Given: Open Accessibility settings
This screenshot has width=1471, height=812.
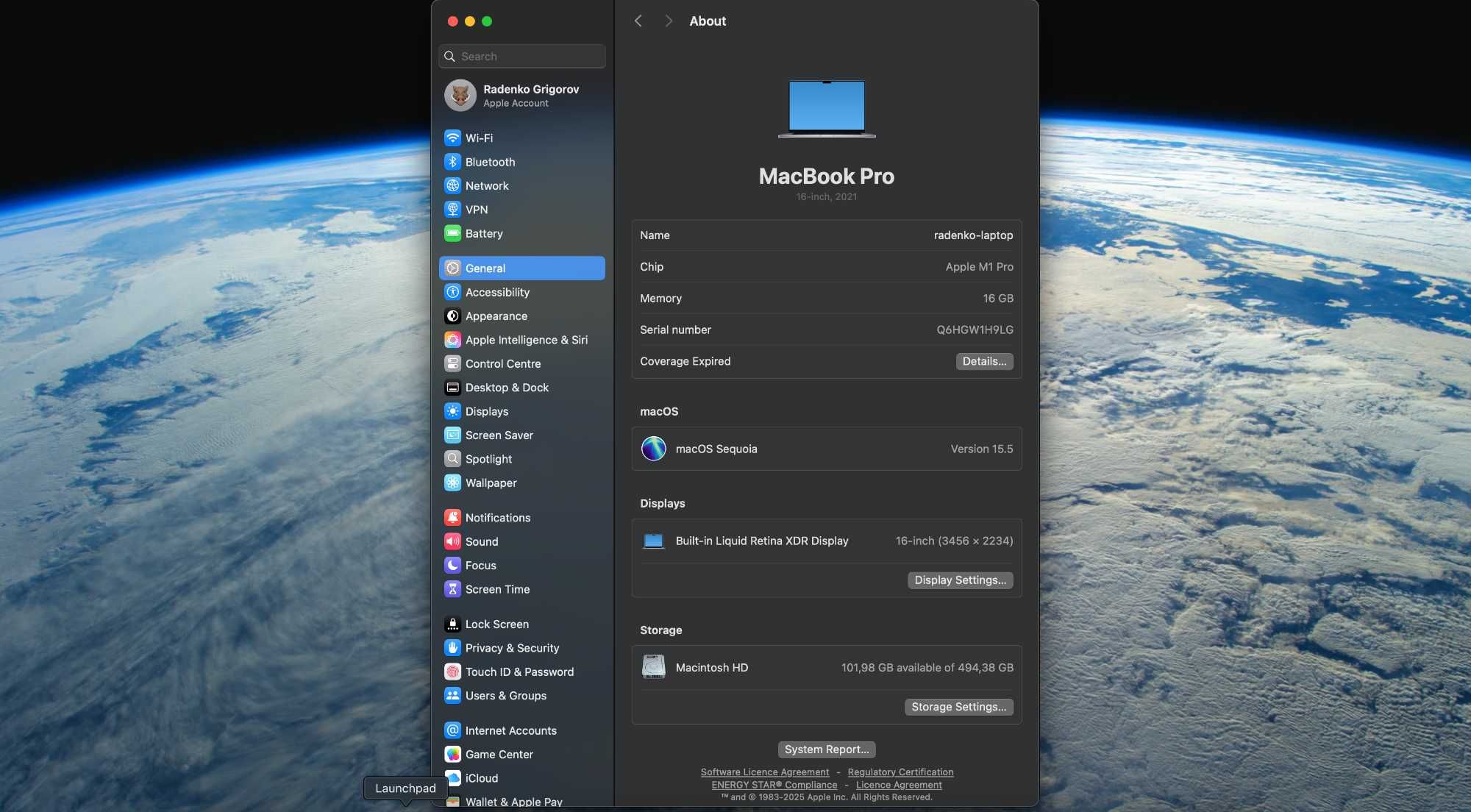Looking at the screenshot, I should (521, 292).
